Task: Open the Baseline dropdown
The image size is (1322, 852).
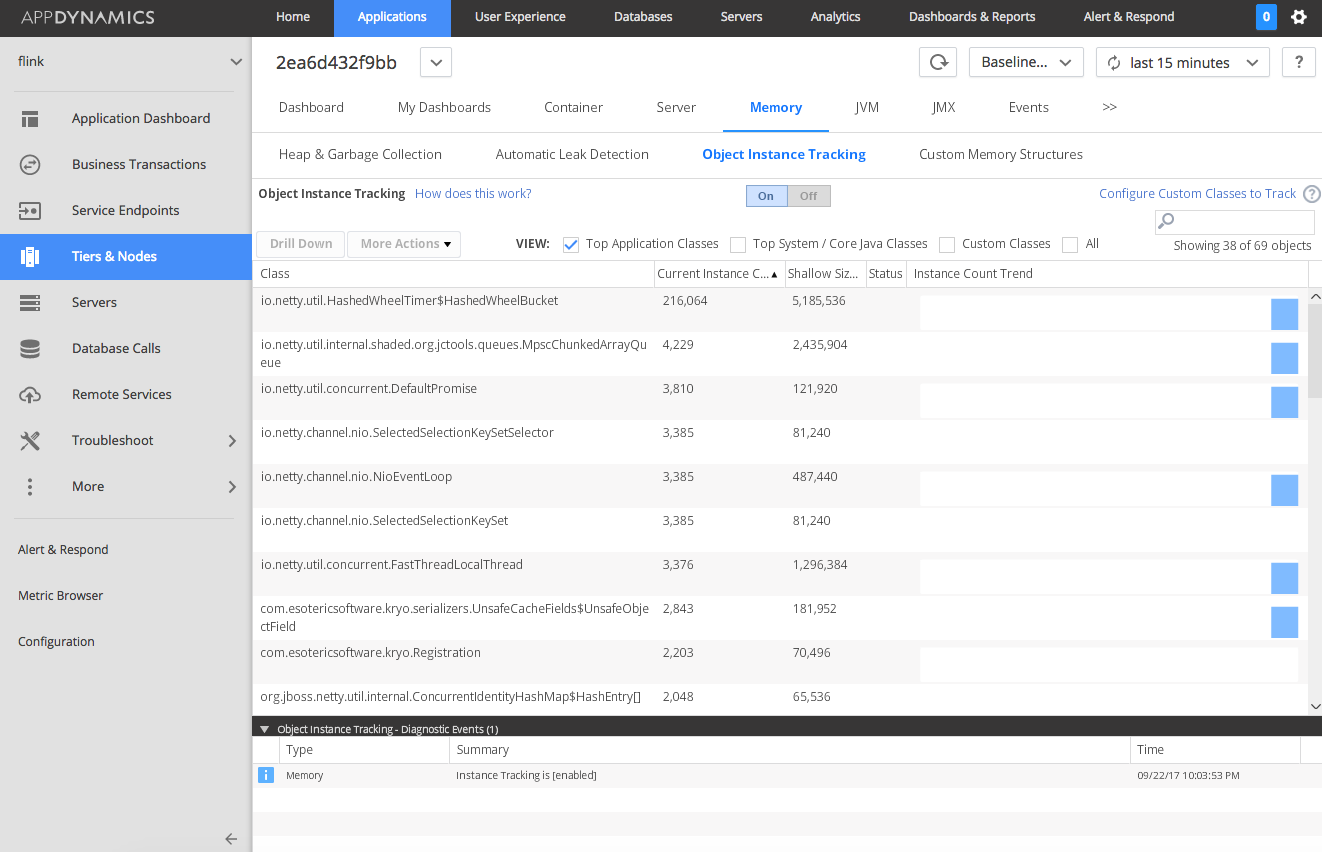Action: [1026, 62]
